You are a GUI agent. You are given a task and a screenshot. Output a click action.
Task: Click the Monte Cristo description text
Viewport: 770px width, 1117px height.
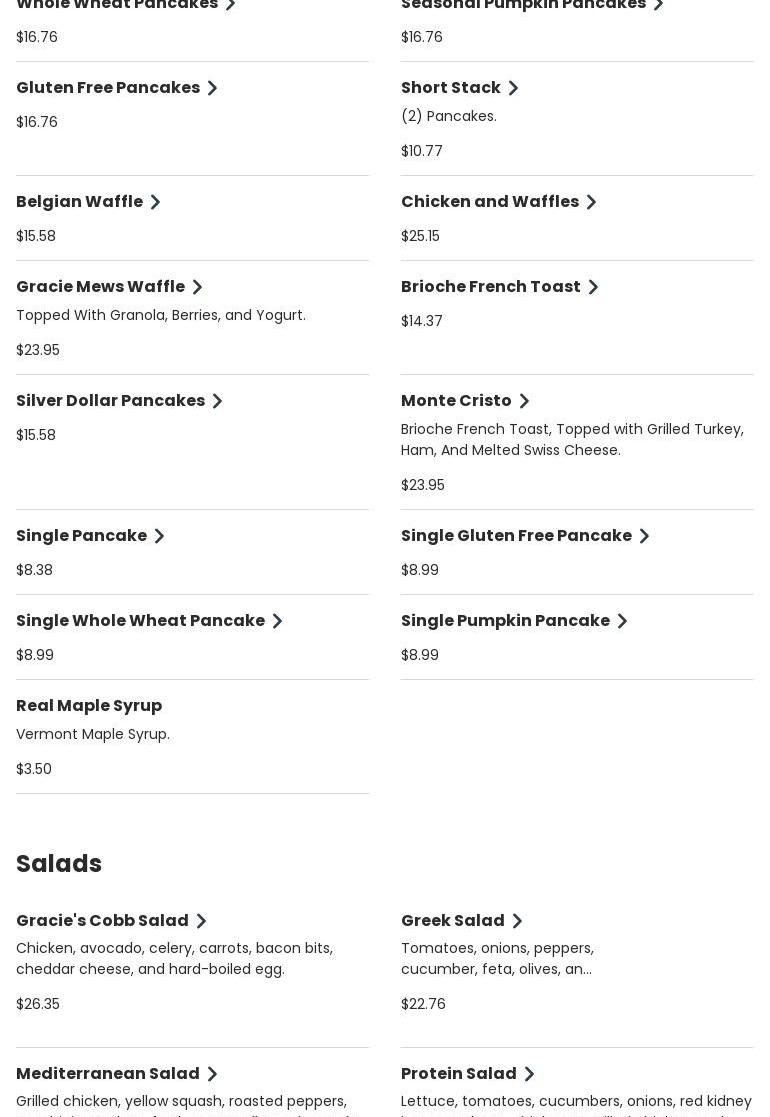tap(572, 439)
